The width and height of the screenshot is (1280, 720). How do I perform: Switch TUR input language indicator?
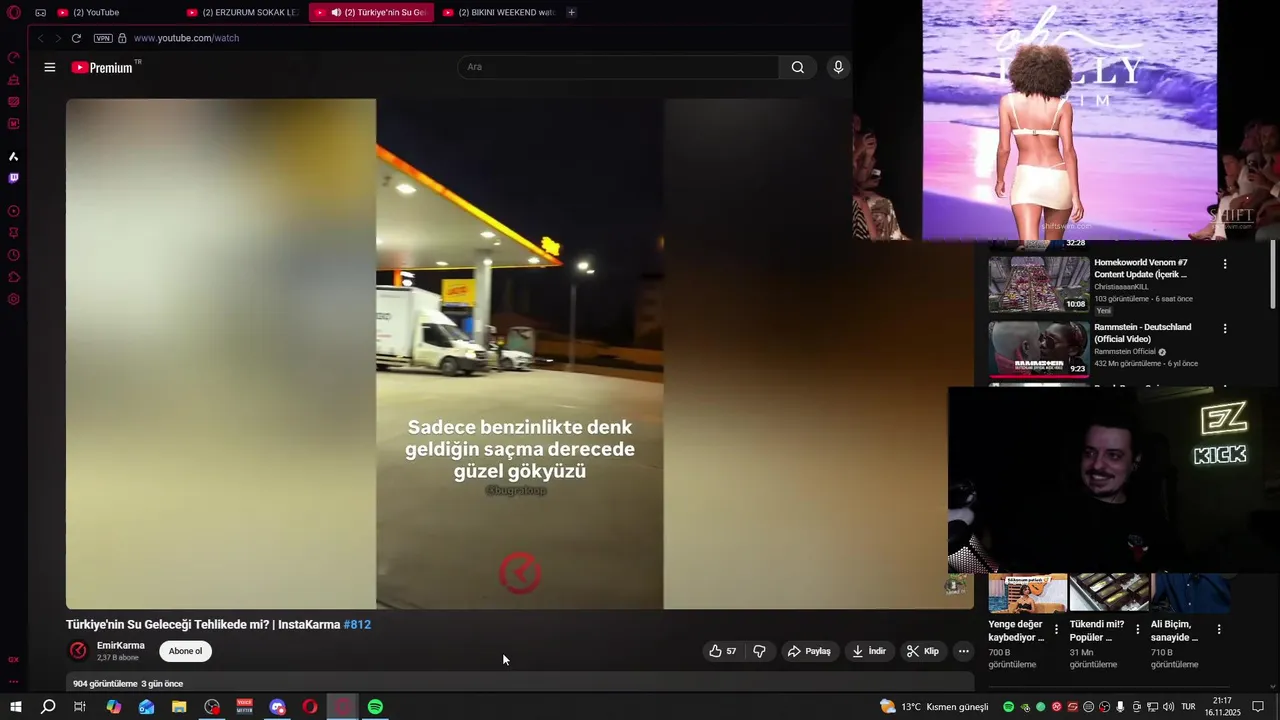[x=1188, y=707]
